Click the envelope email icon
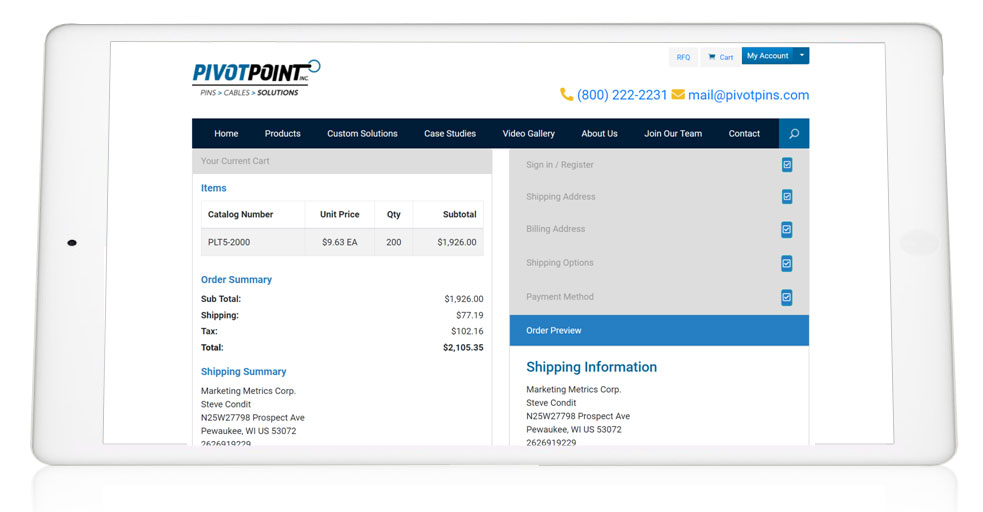Viewport: 983px width, 512px height. [678, 95]
